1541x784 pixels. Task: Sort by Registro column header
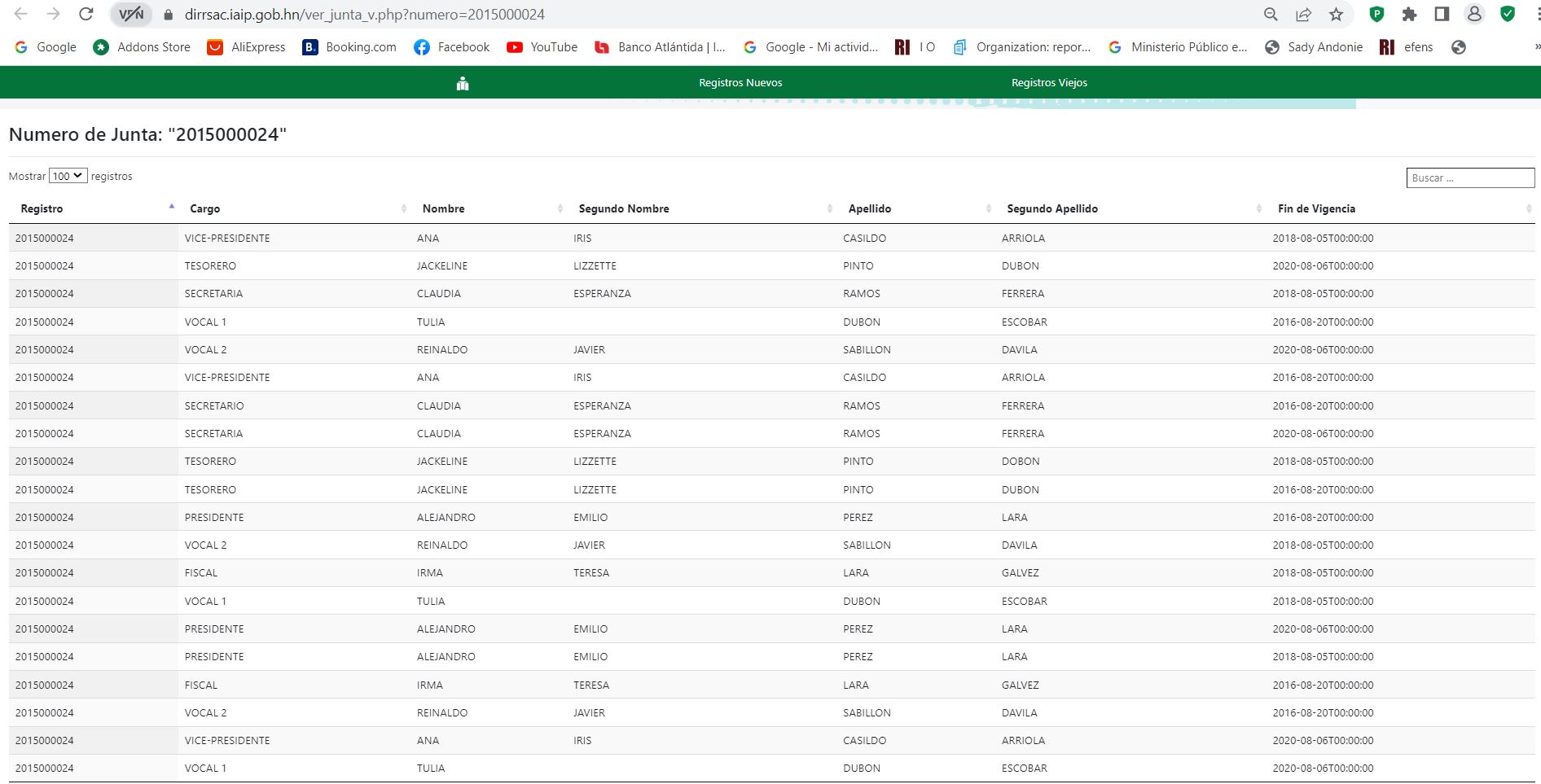94,208
